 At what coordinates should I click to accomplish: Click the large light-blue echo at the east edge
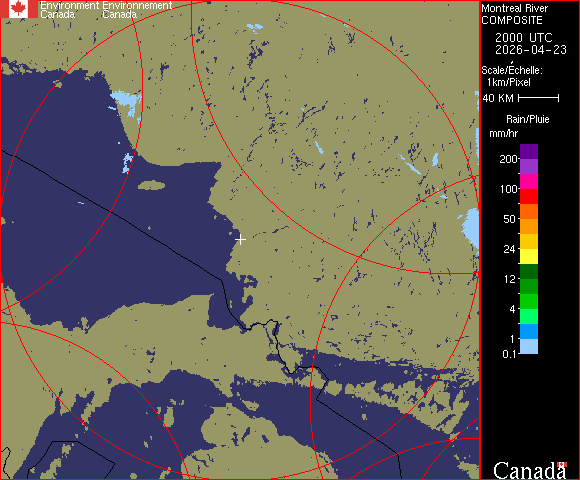[x=471, y=229]
